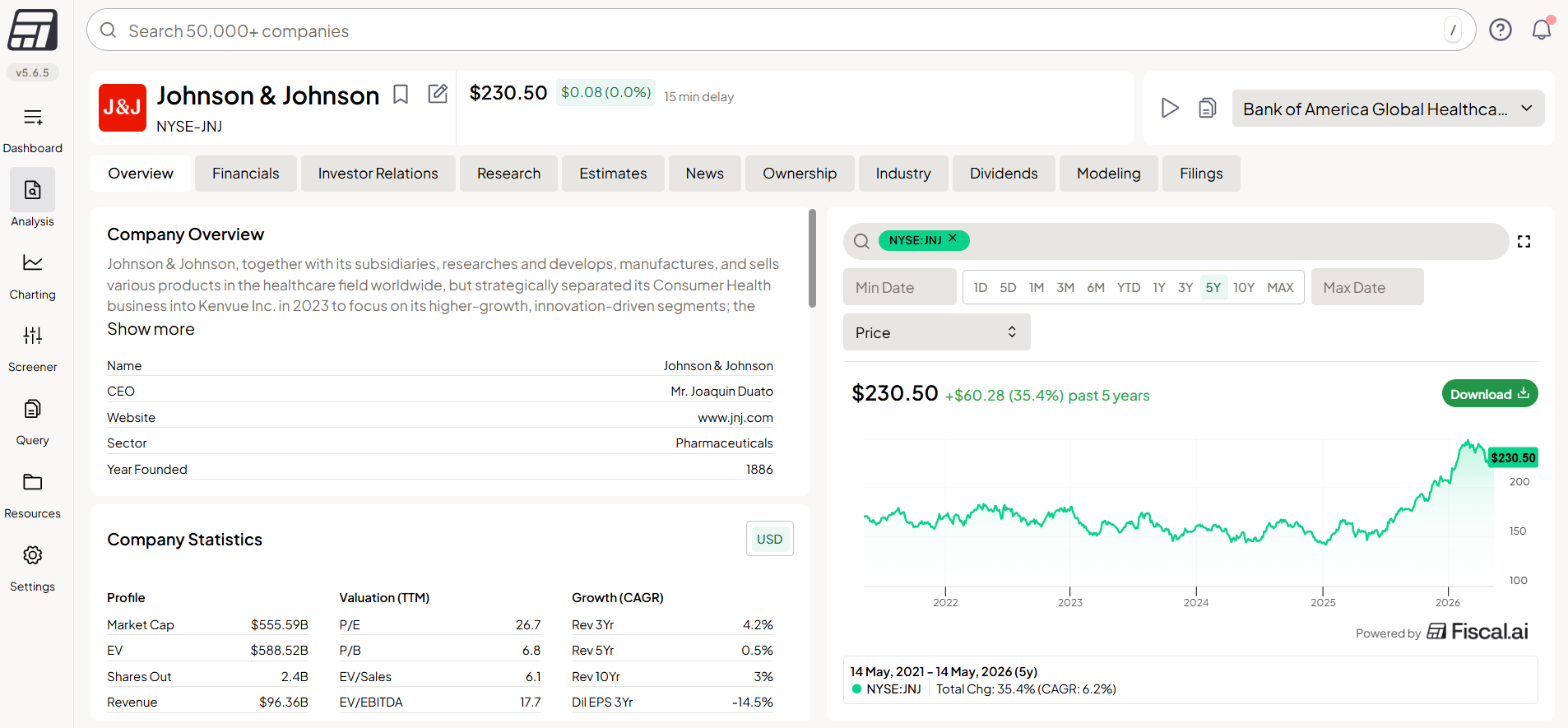This screenshot has height=728, width=1568.
Task: Click the Pharmaceuticals sector value
Action: pos(724,443)
